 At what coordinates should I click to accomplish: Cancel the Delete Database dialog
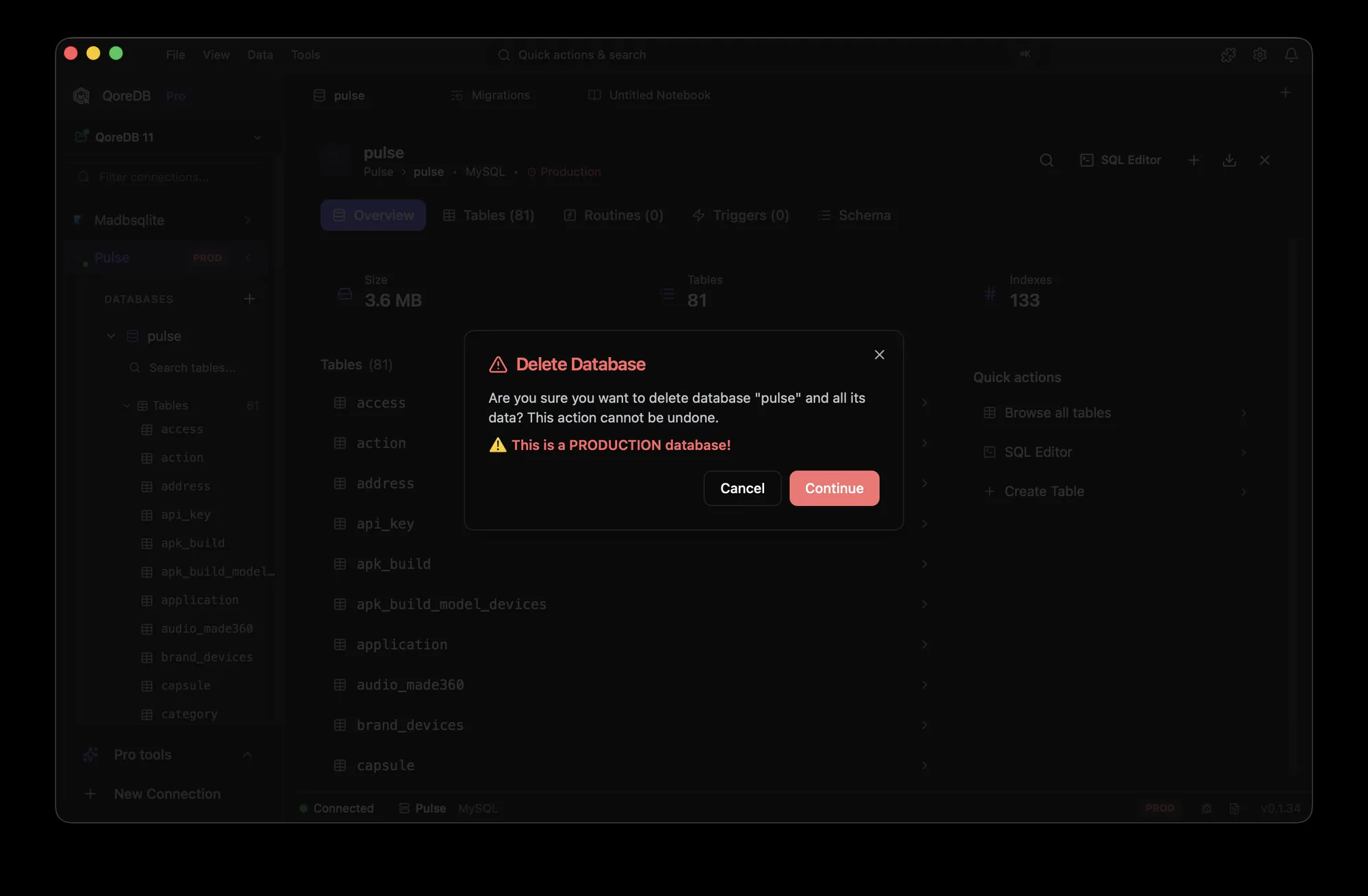tap(742, 488)
